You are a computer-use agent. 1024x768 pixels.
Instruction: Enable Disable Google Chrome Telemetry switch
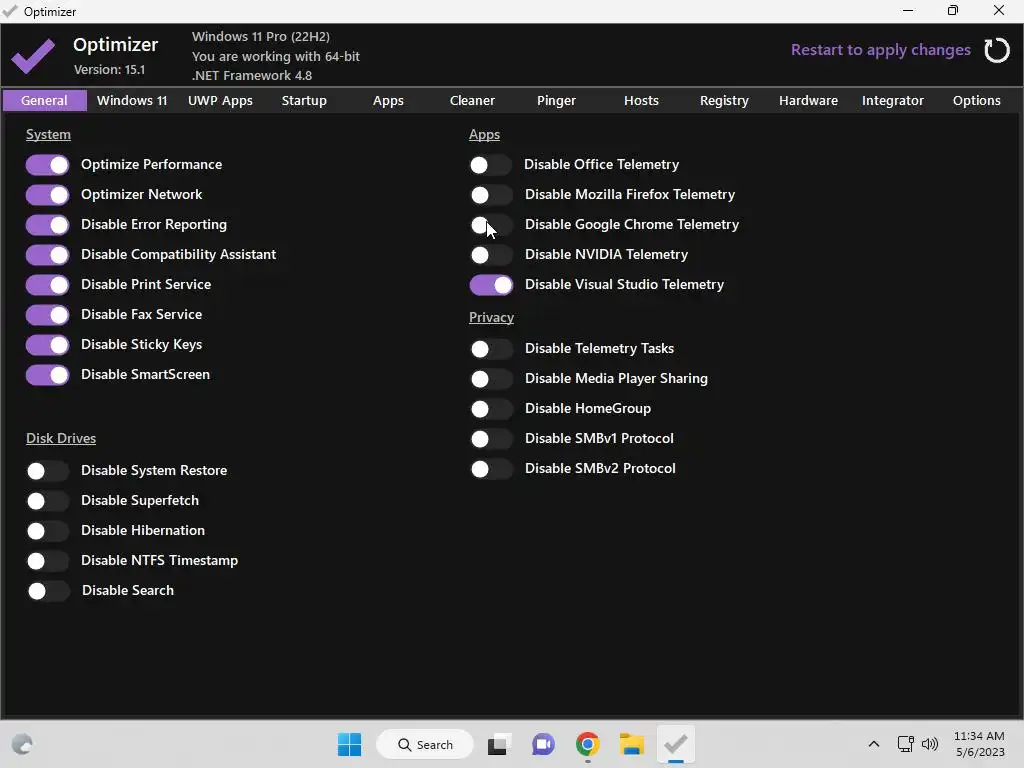pyautogui.click(x=491, y=225)
